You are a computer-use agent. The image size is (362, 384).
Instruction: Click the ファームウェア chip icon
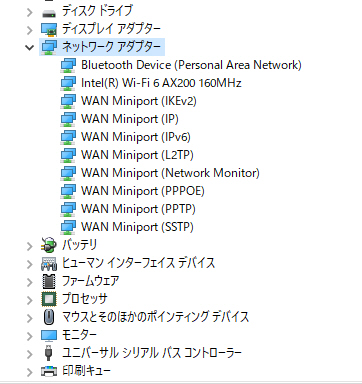pyautogui.click(x=49, y=281)
